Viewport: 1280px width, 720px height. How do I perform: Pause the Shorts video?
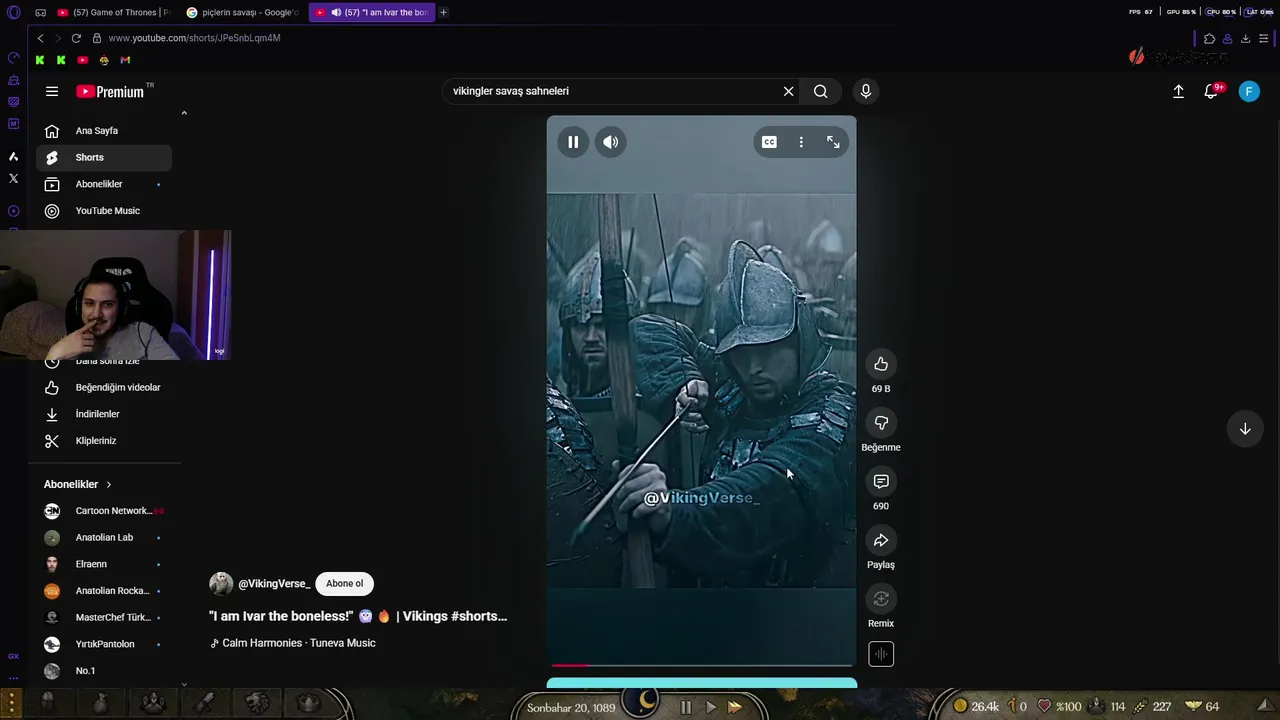[x=573, y=142]
